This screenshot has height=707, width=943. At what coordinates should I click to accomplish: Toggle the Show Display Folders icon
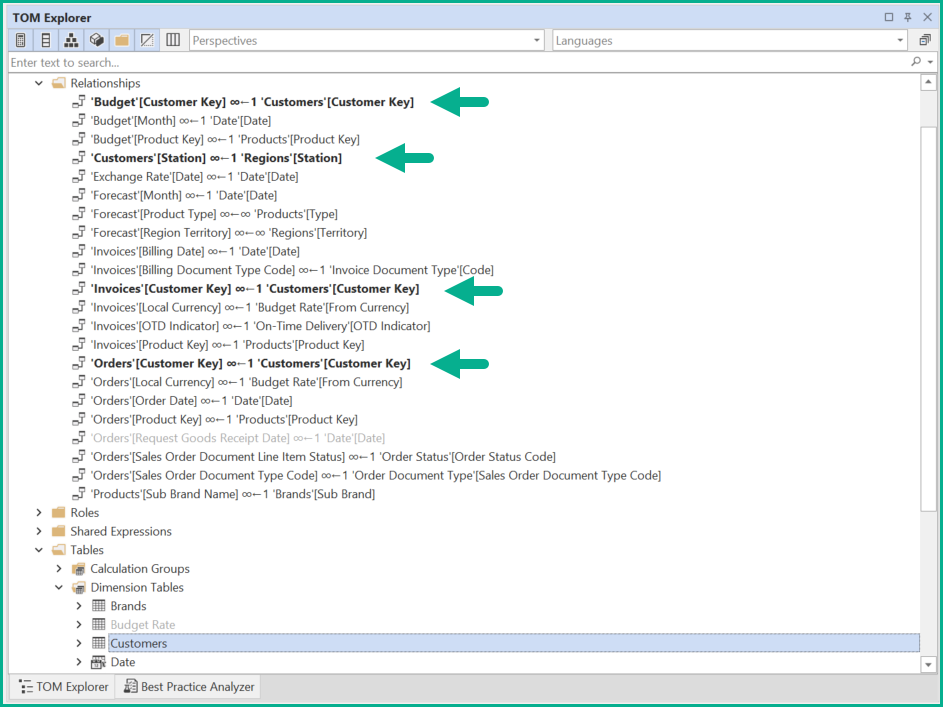click(121, 40)
